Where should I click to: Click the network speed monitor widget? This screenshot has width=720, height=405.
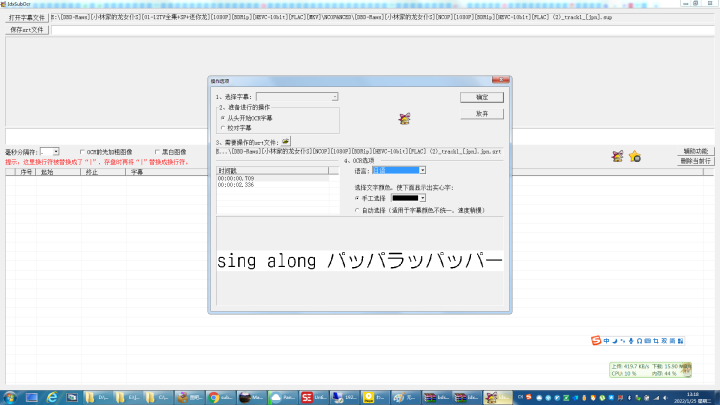650,370
